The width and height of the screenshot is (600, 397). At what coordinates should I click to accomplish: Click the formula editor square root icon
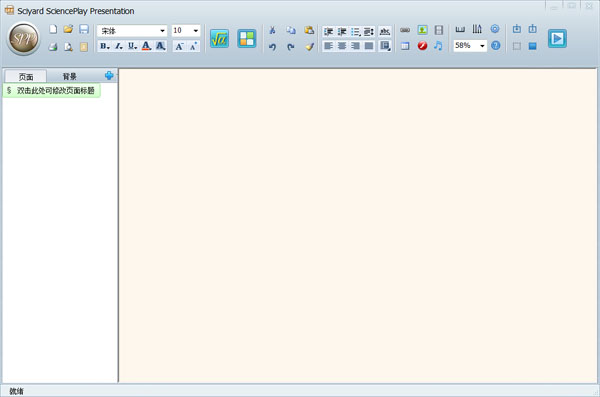coord(219,39)
